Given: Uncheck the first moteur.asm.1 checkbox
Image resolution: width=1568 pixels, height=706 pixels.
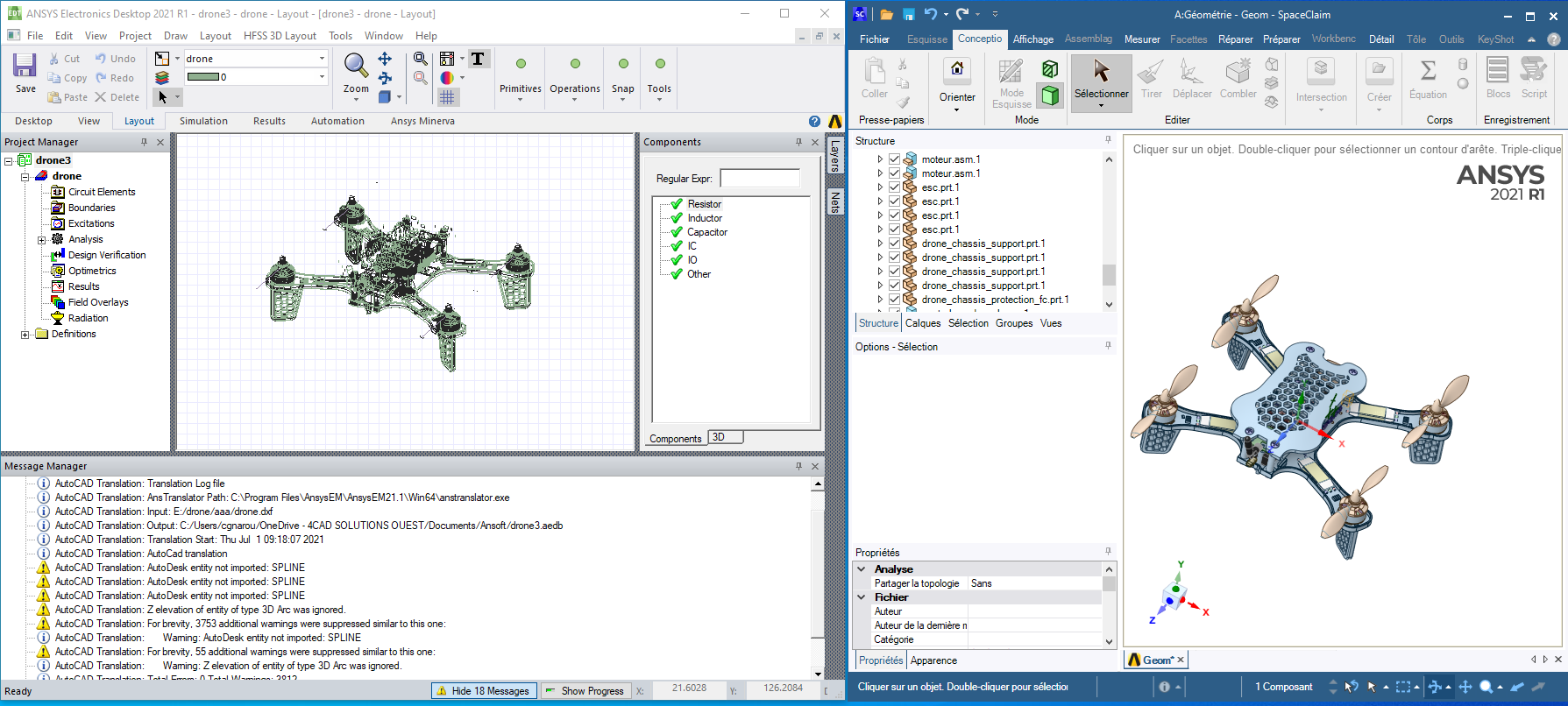Looking at the screenshot, I should pos(894,159).
